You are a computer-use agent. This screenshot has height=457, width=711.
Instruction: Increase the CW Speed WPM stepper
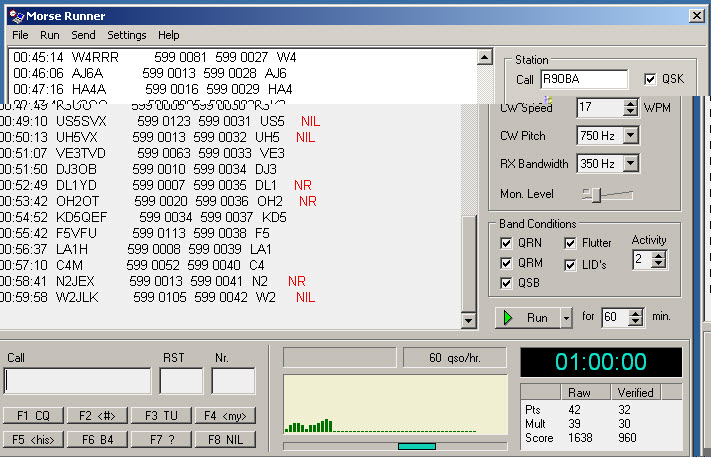tap(631, 103)
